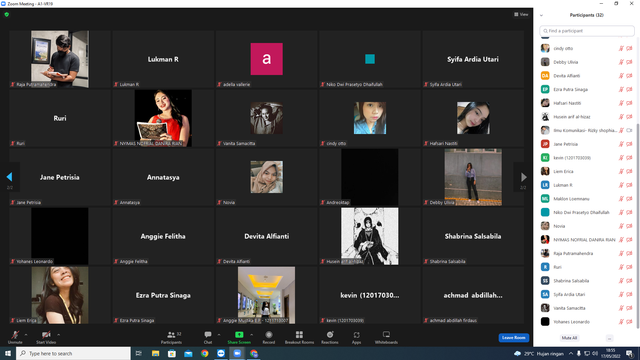This screenshot has height=360, width=640.
Task: Click Yohanes Leonardo's microphone icon in the list
Action: pos(621,322)
